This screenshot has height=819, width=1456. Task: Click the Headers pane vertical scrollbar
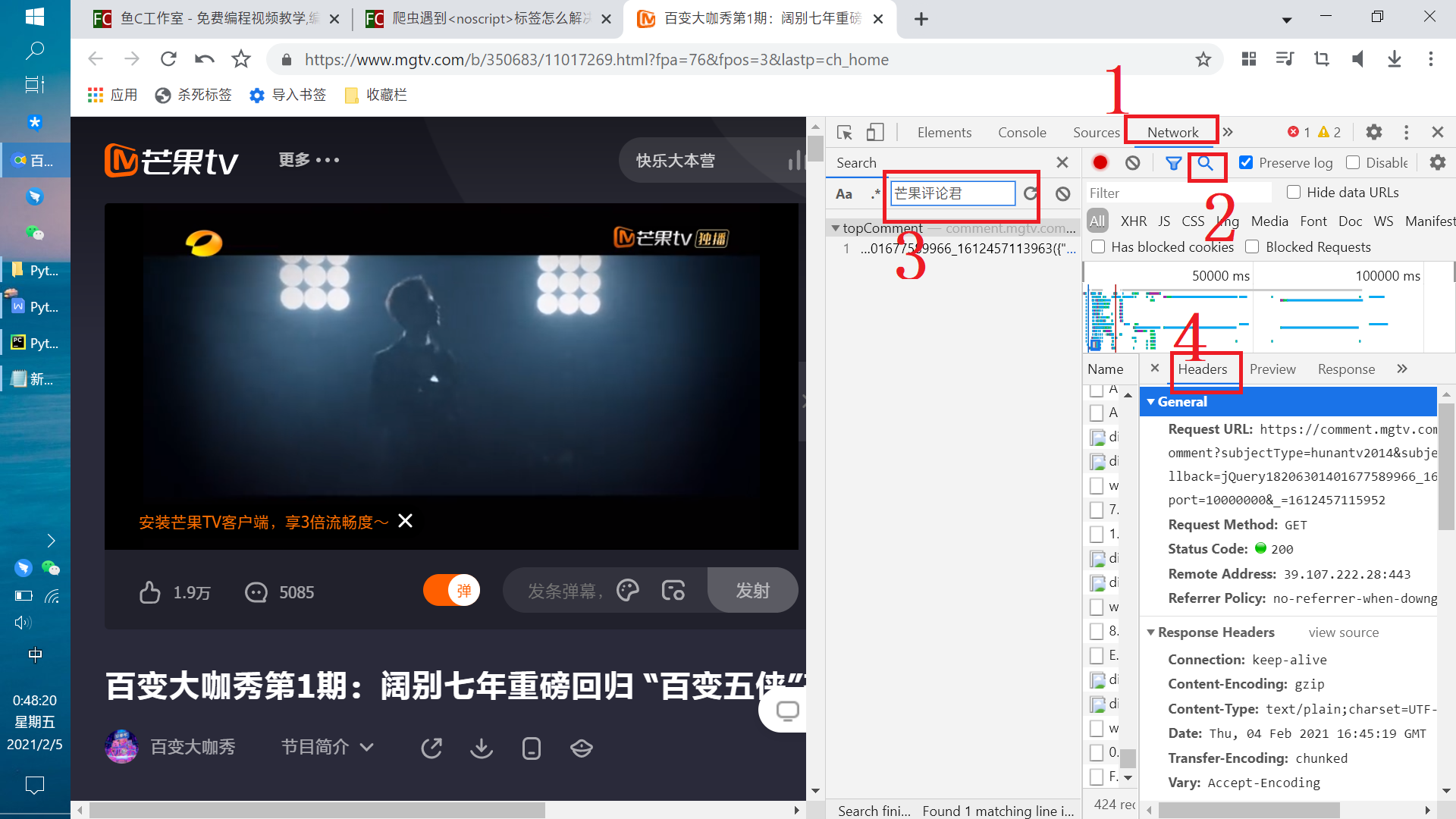1446,466
